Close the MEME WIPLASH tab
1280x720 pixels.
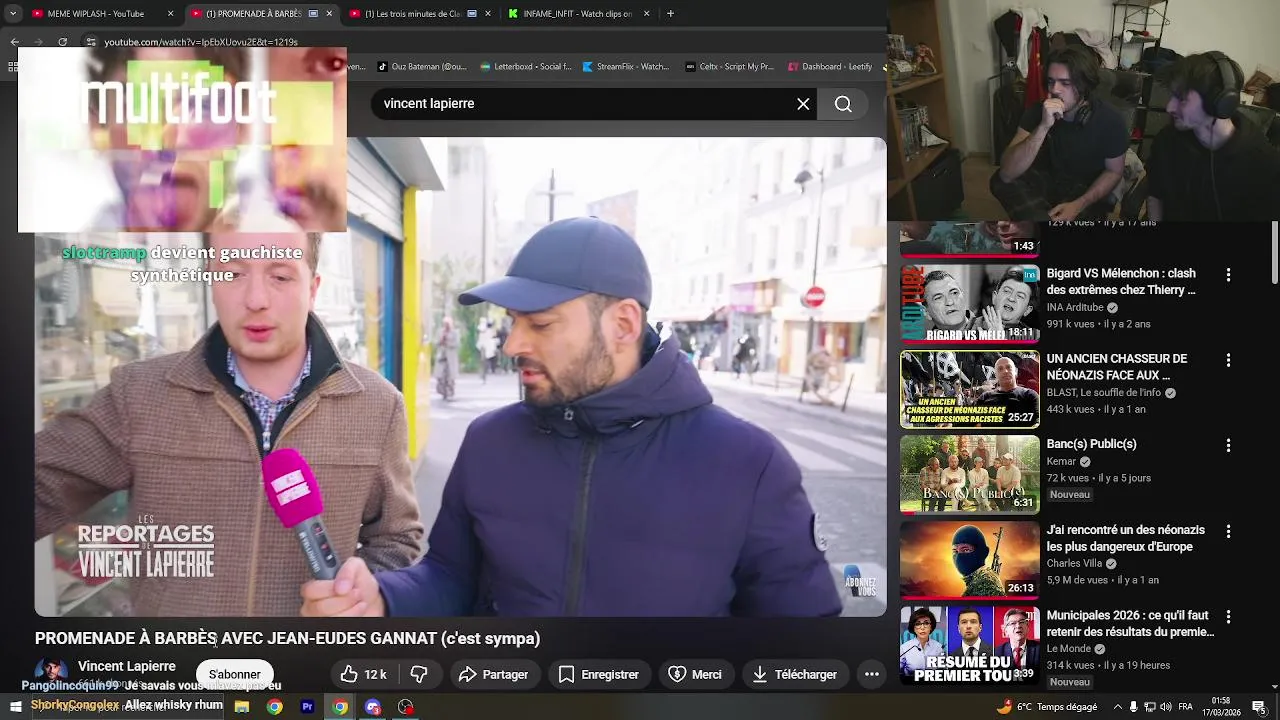coord(170,14)
